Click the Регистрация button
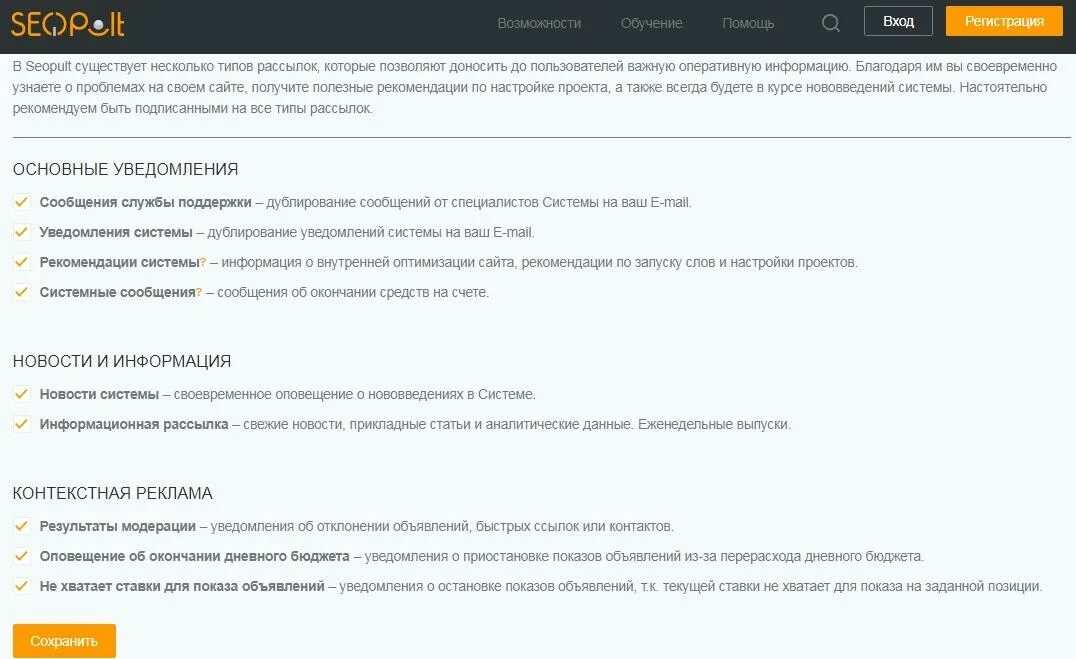The image size is (1076, 659). pyautogui.click(x=1004, y=21)
